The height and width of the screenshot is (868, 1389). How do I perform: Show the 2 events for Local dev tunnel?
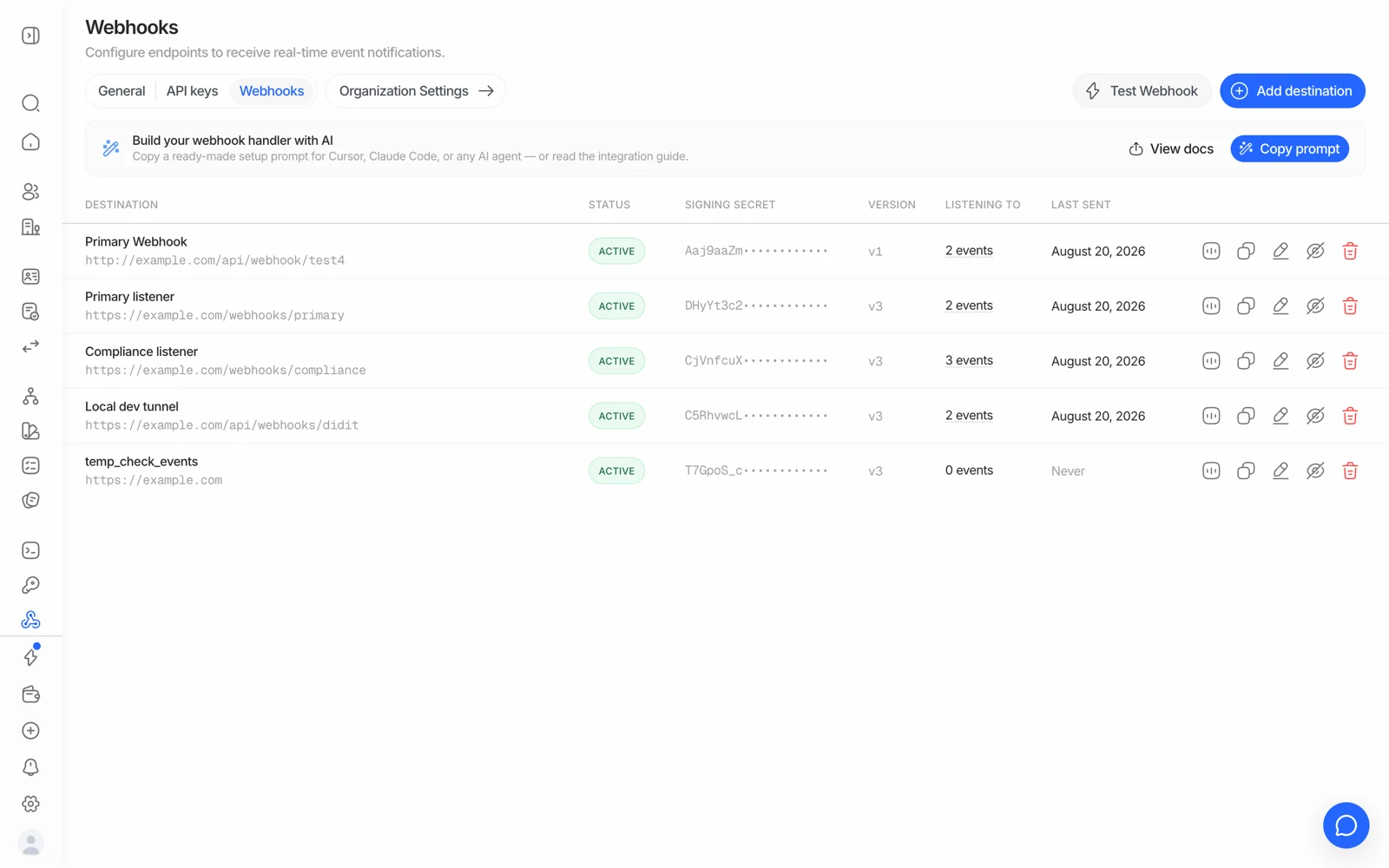pos(969,416)
